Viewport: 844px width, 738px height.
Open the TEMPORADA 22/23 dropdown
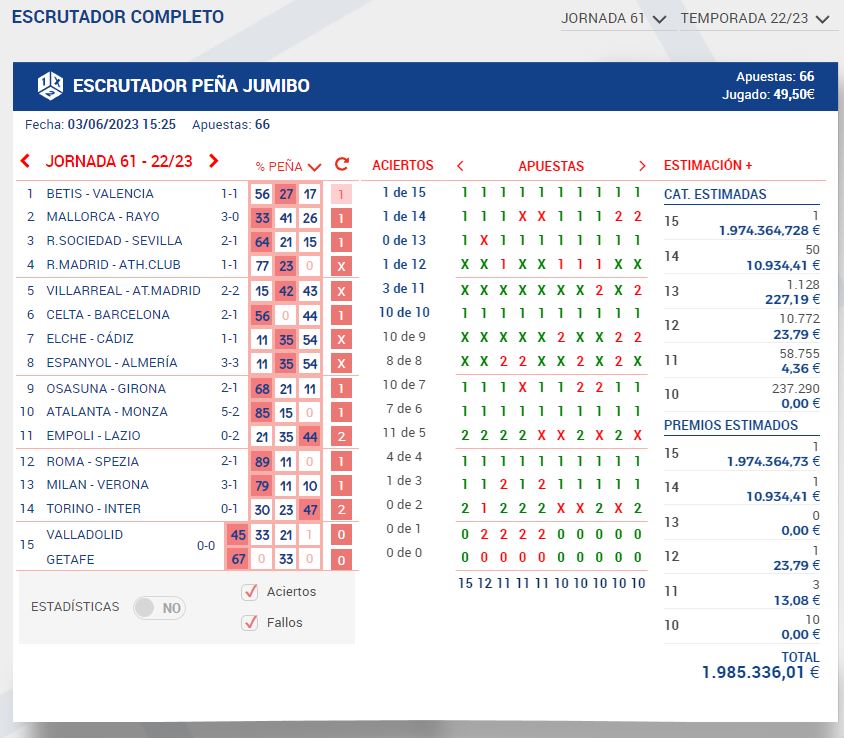[x=755, y=18]
